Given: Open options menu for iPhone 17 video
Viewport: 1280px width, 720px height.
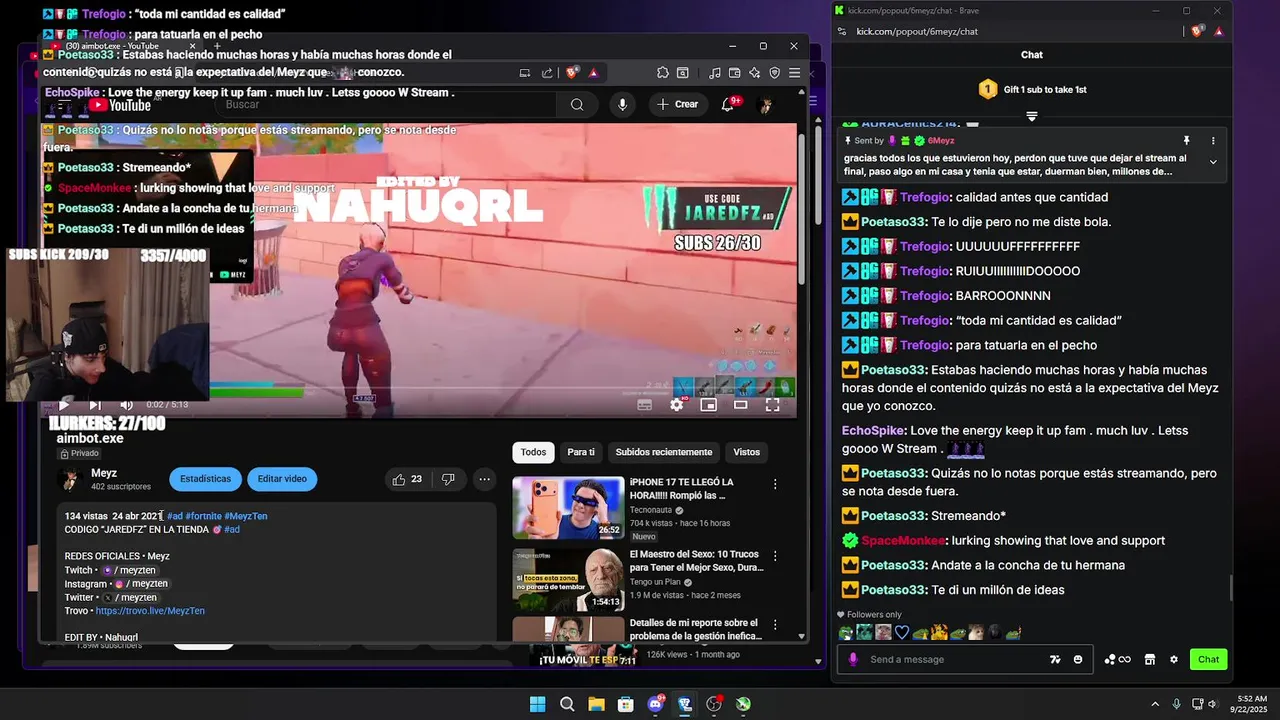Looking at the screenshot, I should [x=775, y=484].
